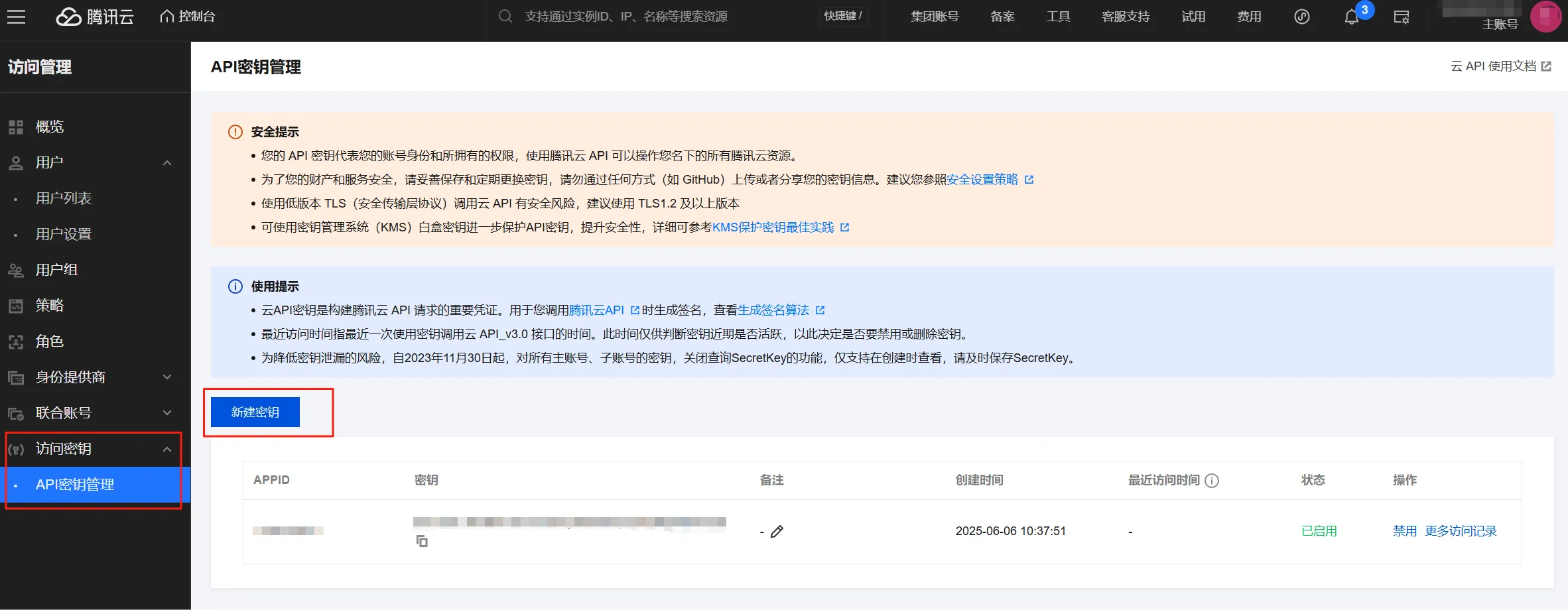The image size is (1568, 610).
Task: Open KMS保护密钥最佳实践 link
Action: coord(773,227)
